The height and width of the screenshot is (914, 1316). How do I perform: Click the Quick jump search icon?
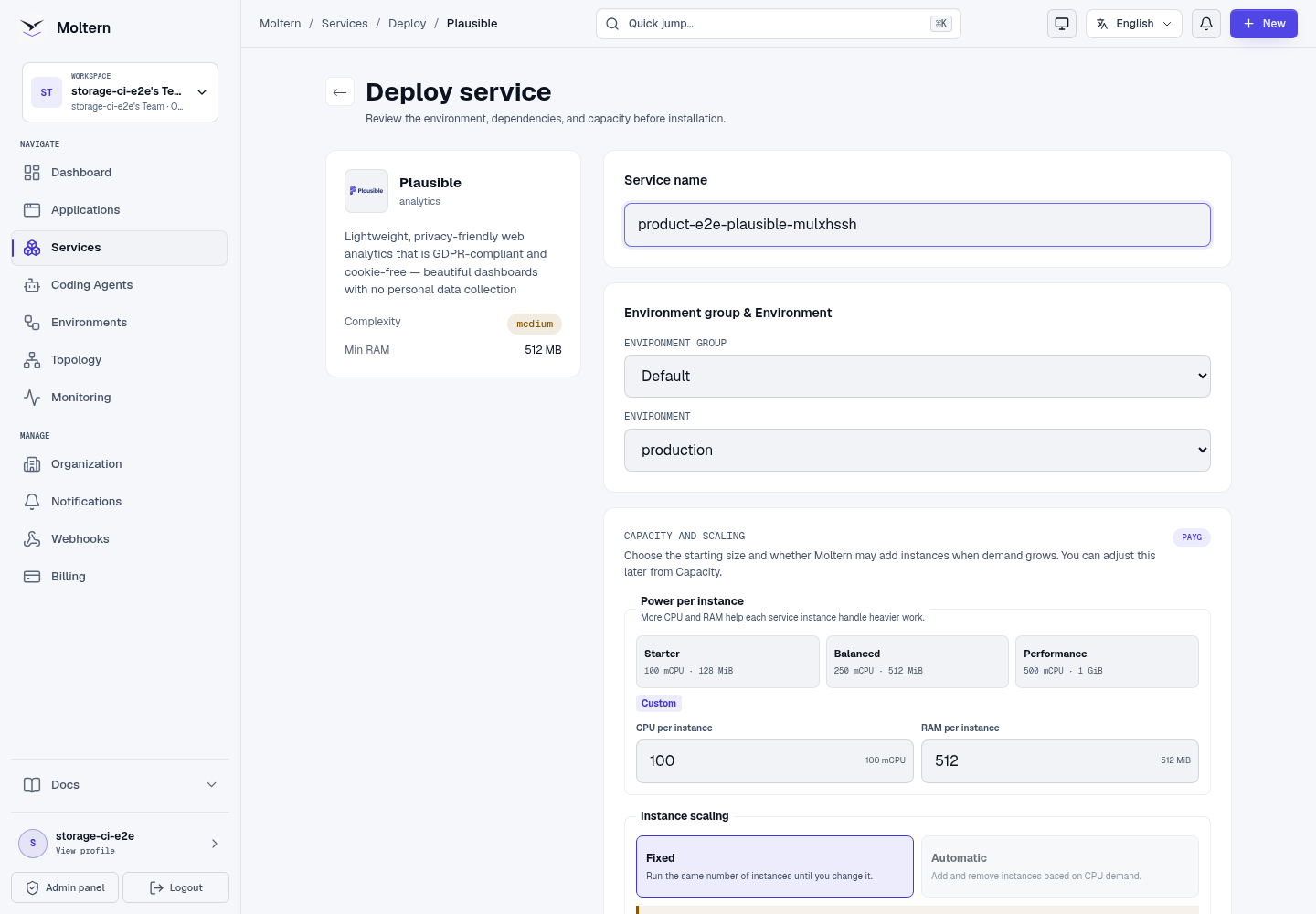(612, 24)
